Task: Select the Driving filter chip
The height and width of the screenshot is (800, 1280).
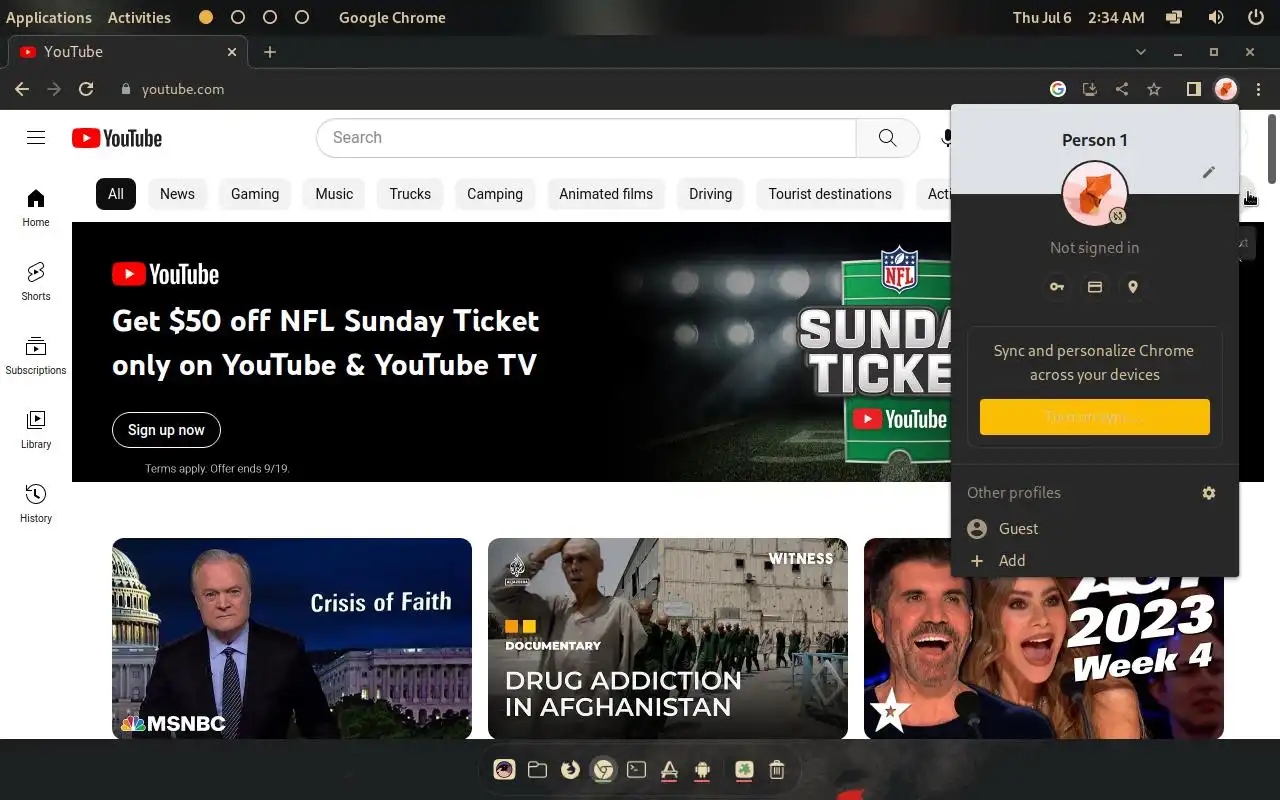Action: 710,194
